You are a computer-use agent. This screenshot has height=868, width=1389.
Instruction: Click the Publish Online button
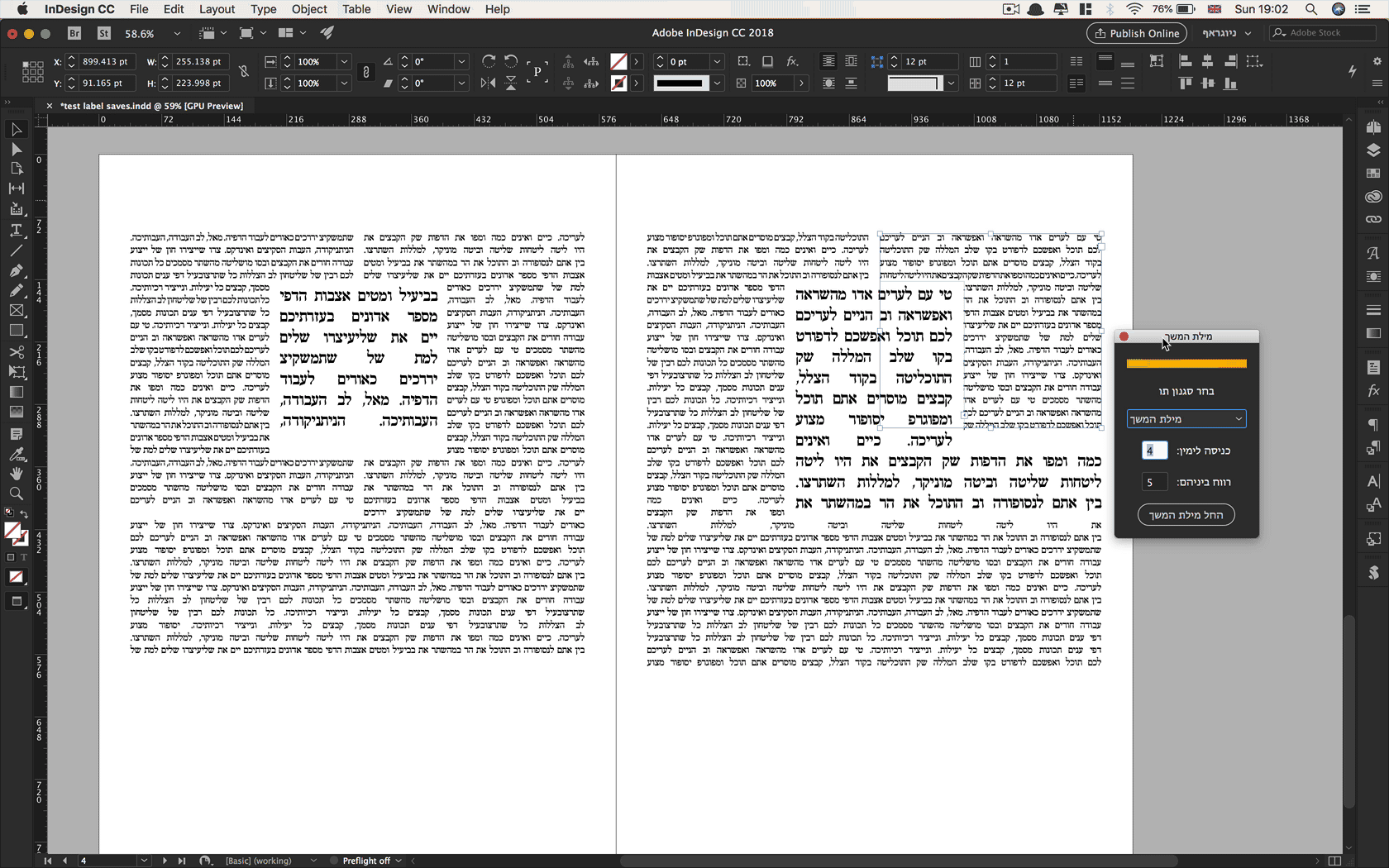click(x=1137, y=33)
